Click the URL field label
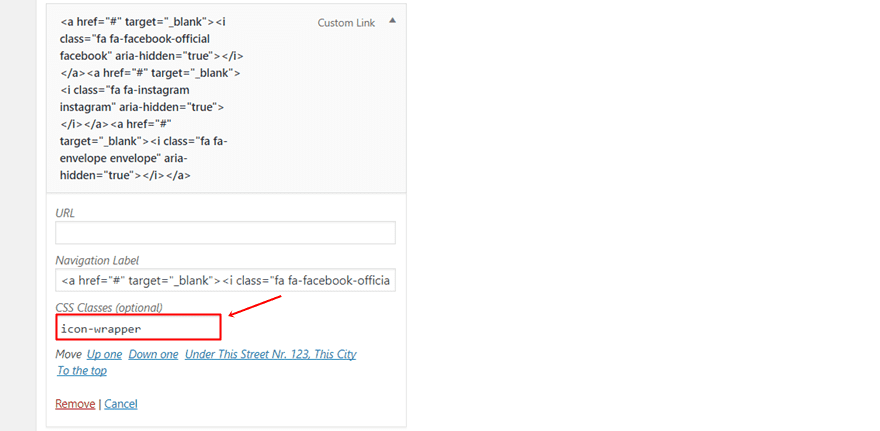Viewport: 880px width, 431px height. point(65,213)
